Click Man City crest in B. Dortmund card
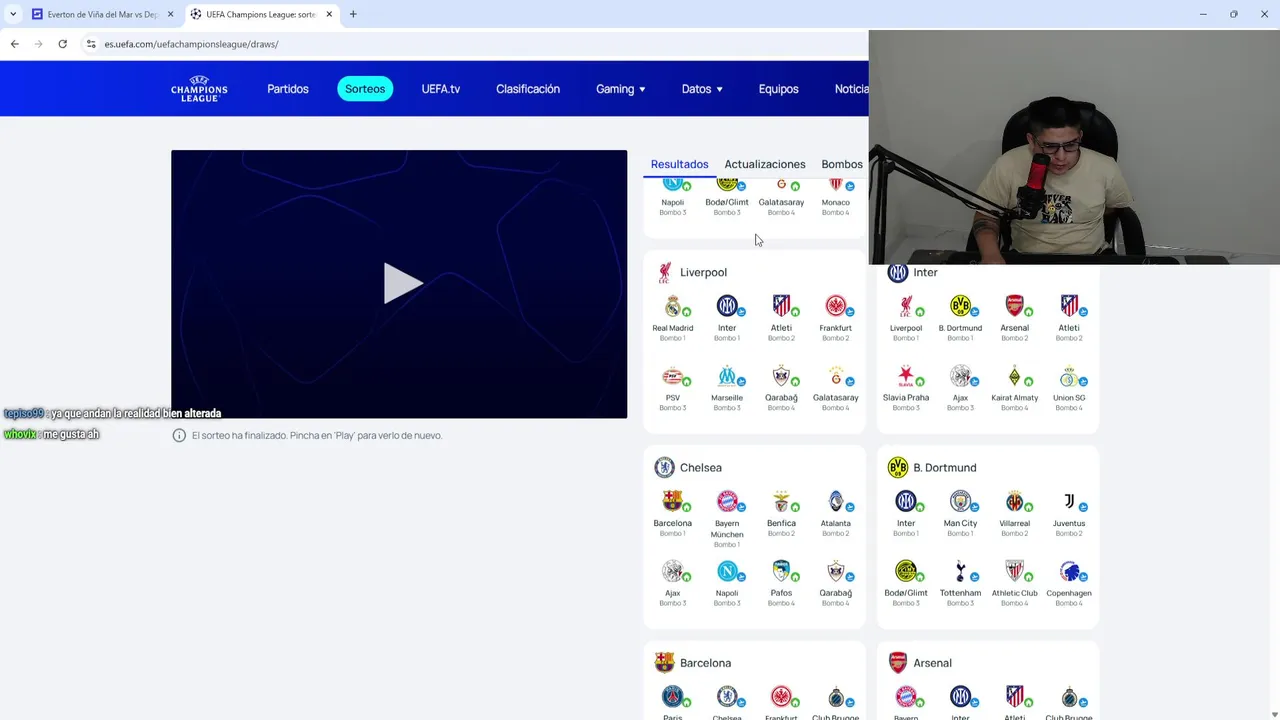 [x=960, y=501]
